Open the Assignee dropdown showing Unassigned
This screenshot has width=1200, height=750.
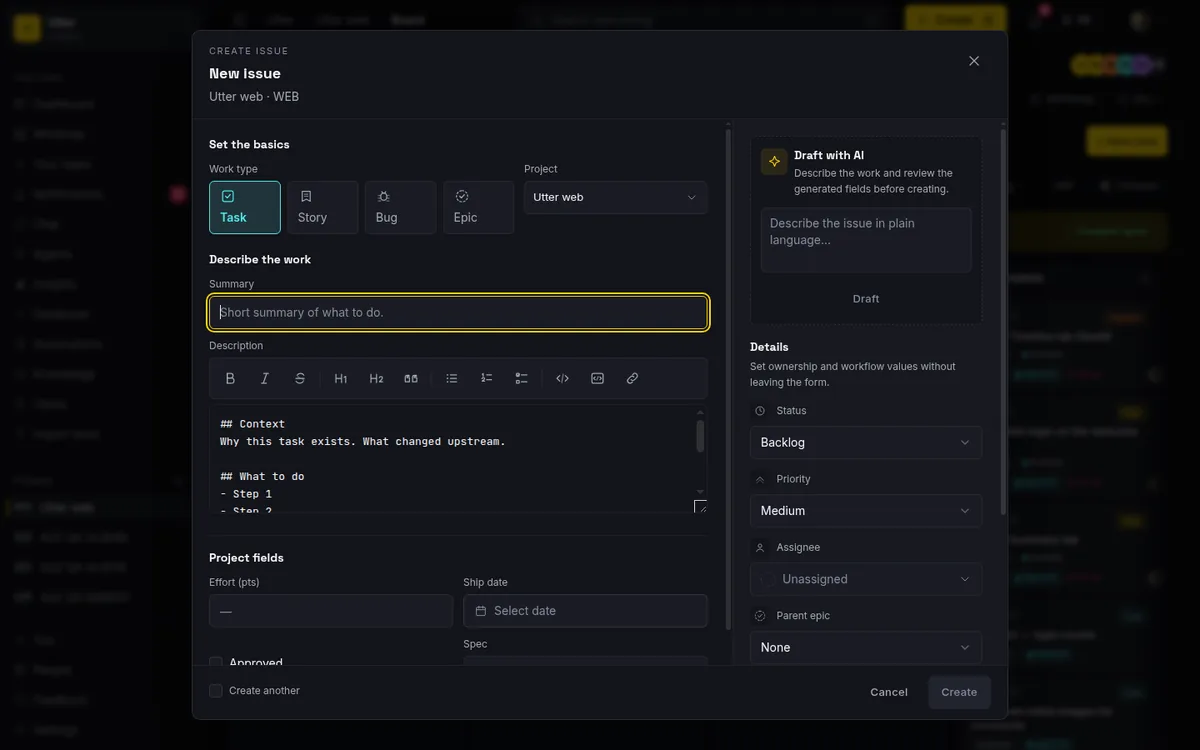[866, 579]
